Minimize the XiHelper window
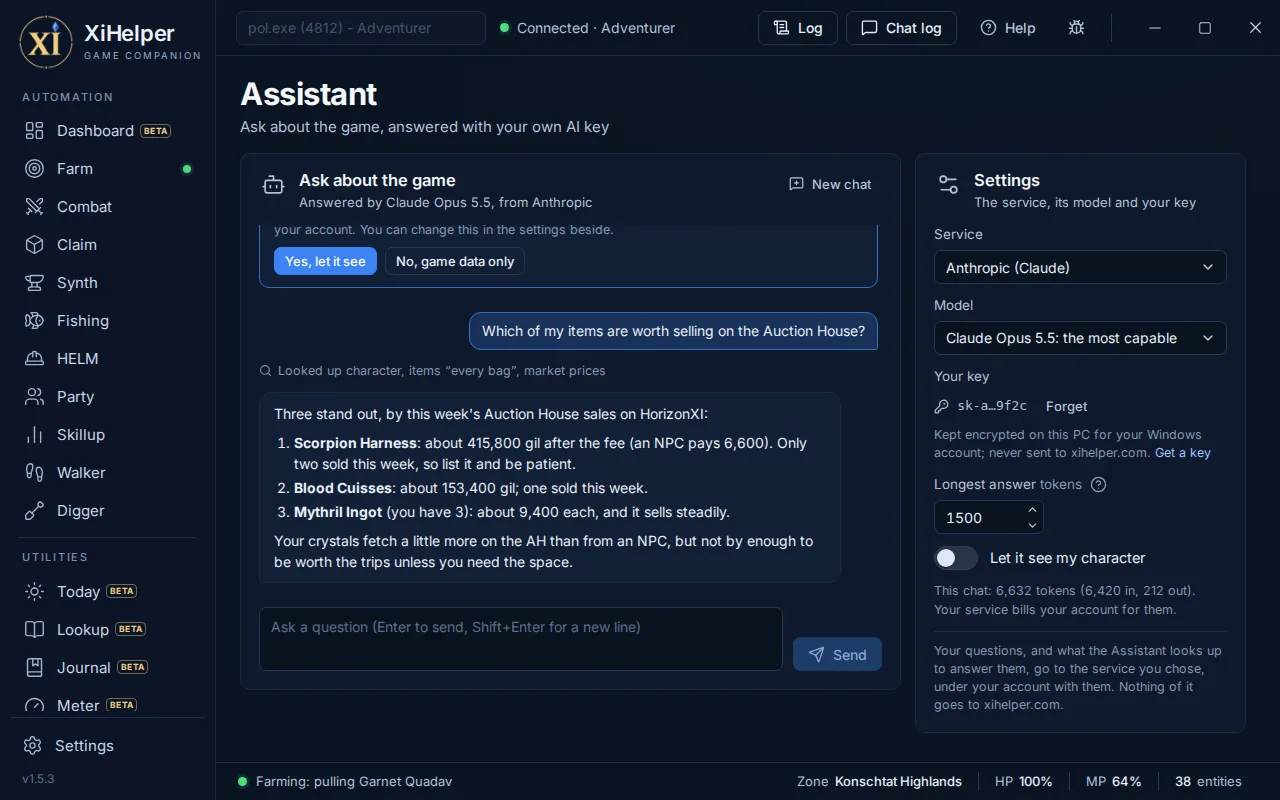This screenshot has height=800, width=1280. pos(1155,28)
